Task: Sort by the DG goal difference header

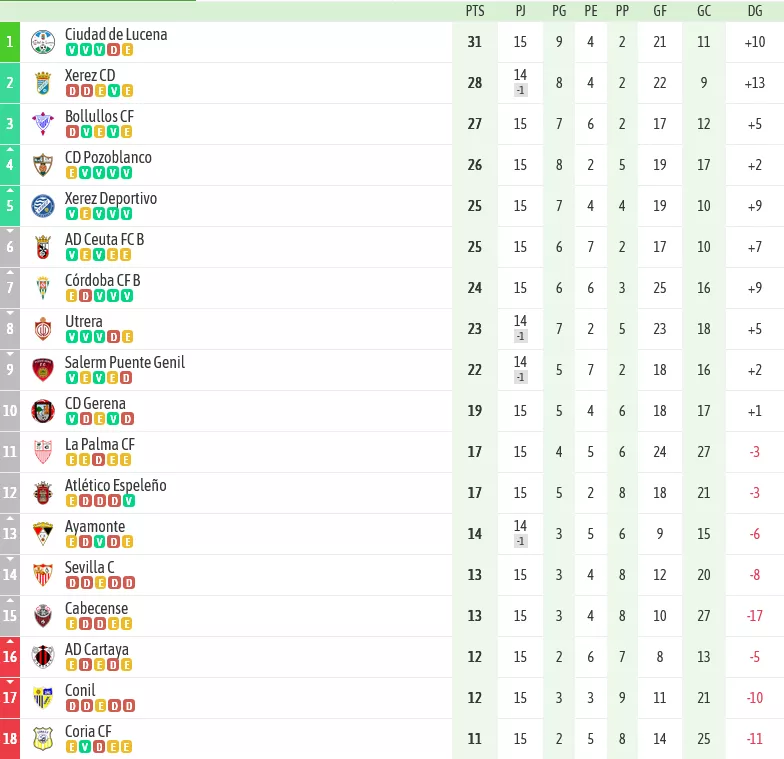Action: click(x=755, y=11)
